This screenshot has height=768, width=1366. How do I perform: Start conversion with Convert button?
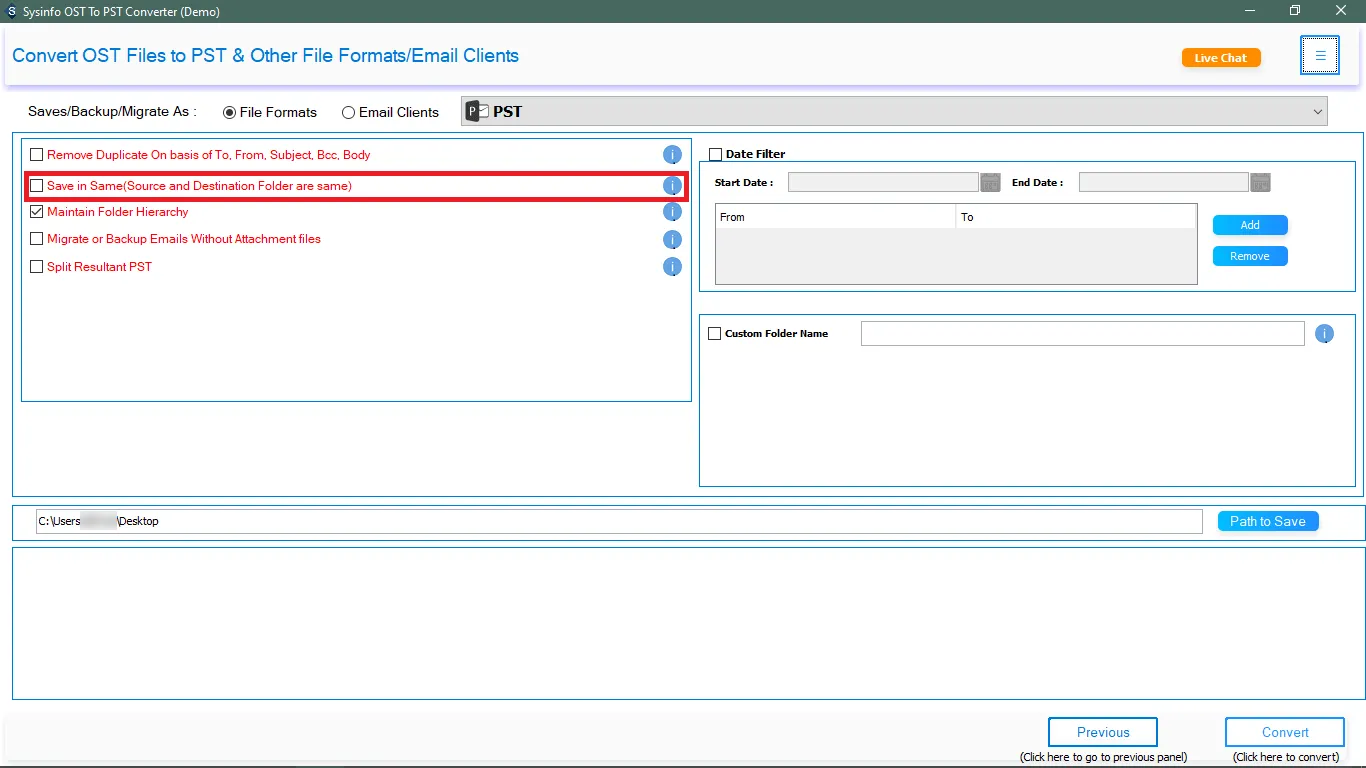pos(1285,732)
